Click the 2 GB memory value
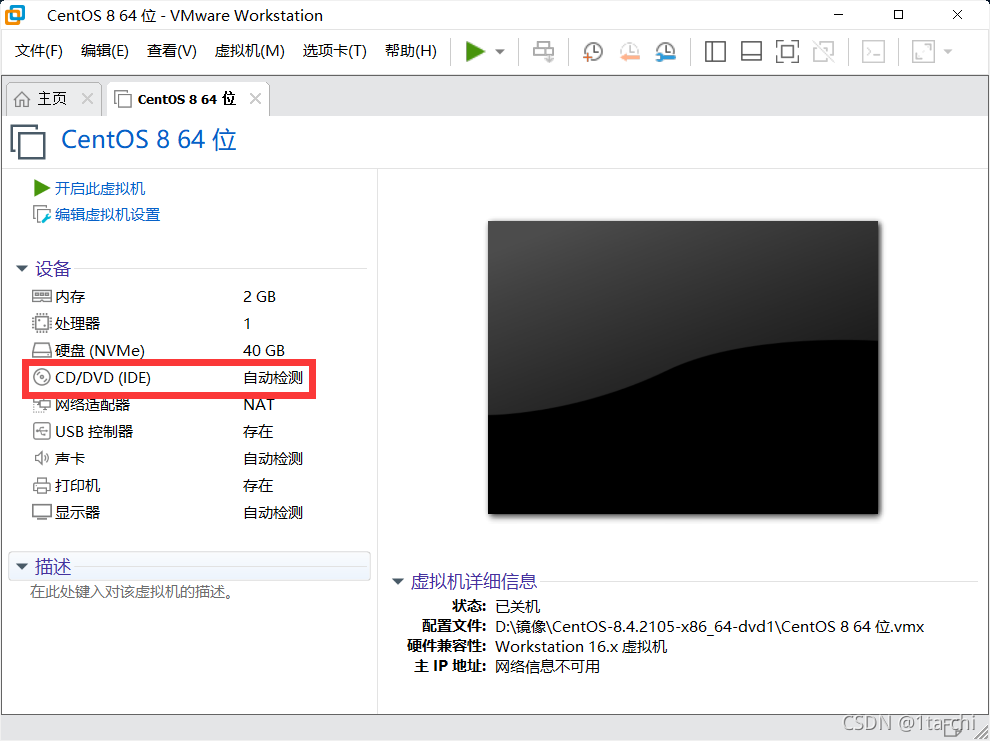Image resolution: width=990 pixels, height=741 pixels. [x=259, y=297]
